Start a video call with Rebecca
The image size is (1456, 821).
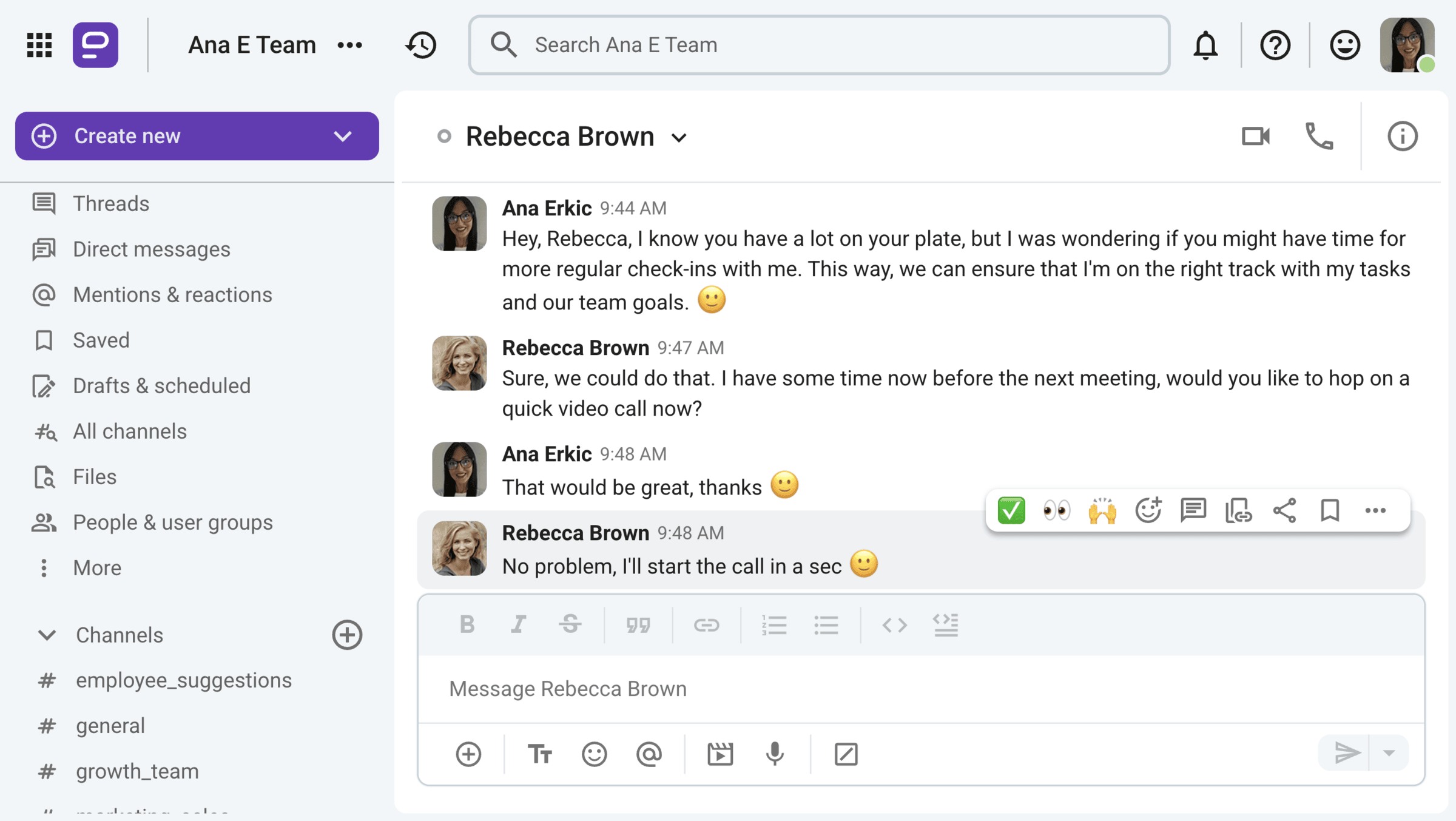[x=1255, y=136]
